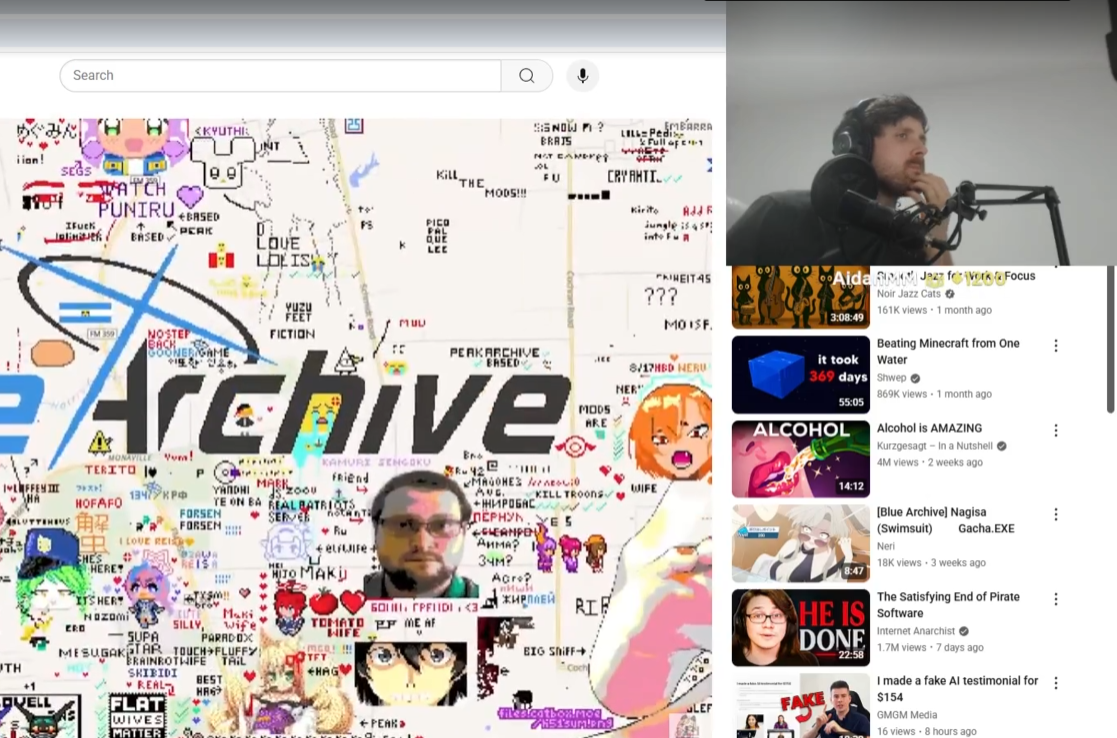Open Beating Minecraft from One Water thumbnail
The width and height of the screenshot is (1117, 738).
click(801, 375)
